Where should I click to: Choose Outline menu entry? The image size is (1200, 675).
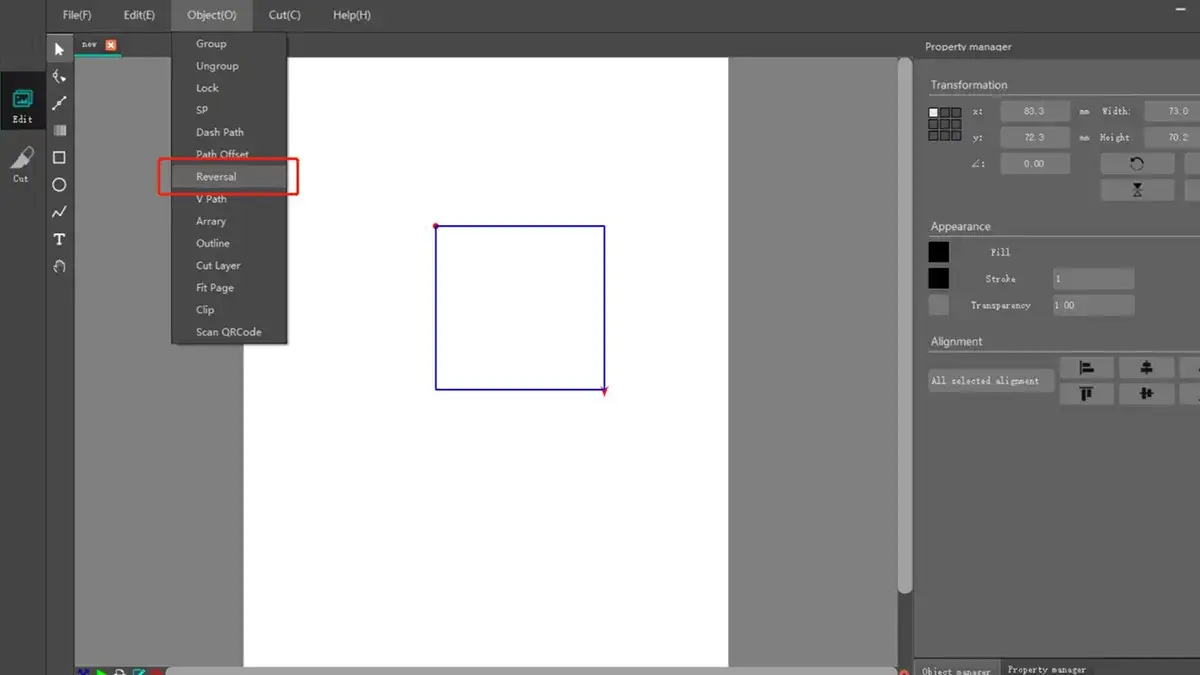229,243
